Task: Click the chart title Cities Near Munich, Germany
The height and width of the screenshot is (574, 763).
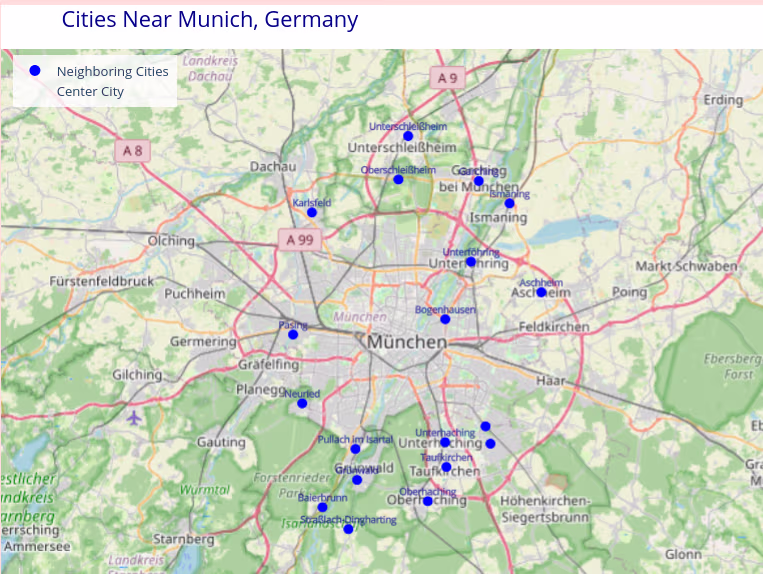Action: click(210, 19)
